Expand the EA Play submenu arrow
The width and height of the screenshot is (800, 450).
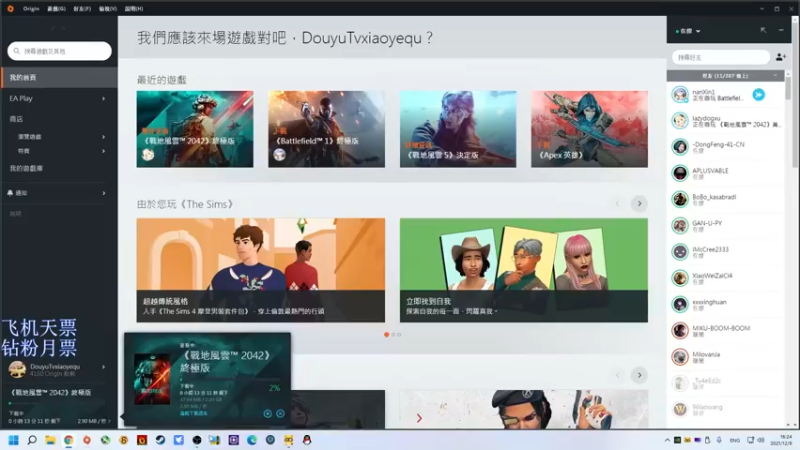tap(104, 98)
